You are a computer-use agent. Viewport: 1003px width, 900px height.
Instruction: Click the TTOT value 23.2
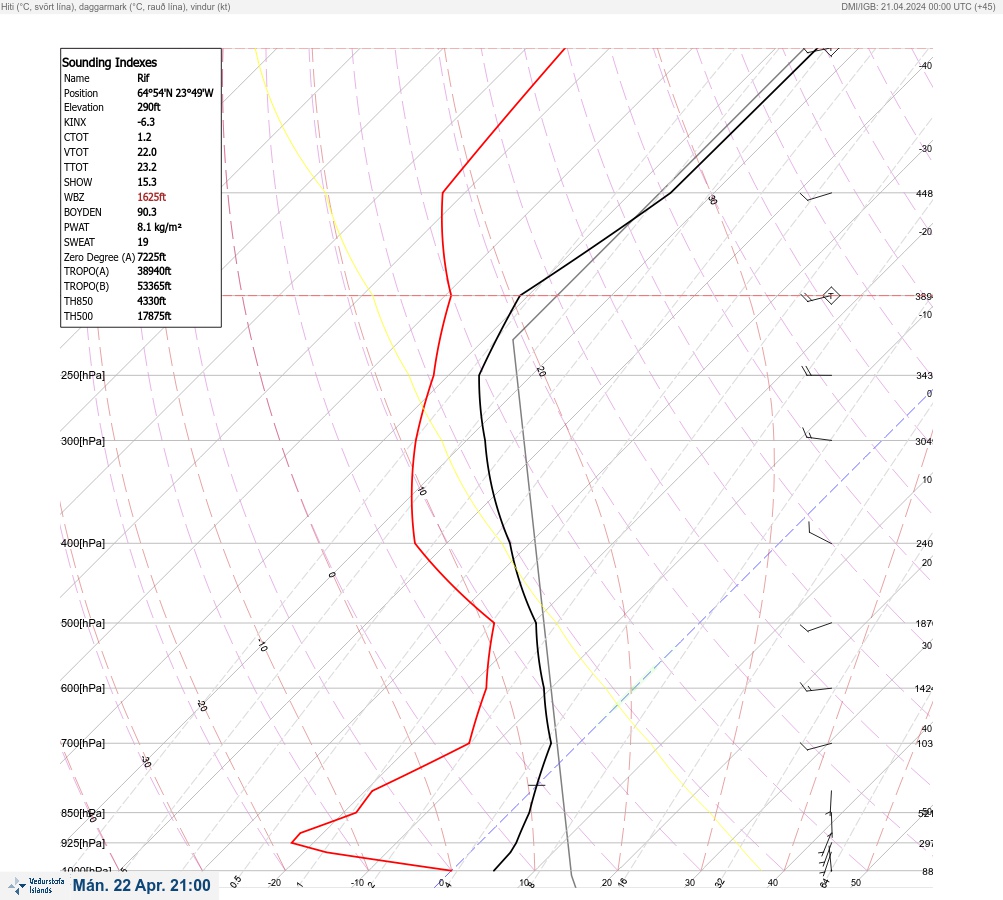pos(146,166)
